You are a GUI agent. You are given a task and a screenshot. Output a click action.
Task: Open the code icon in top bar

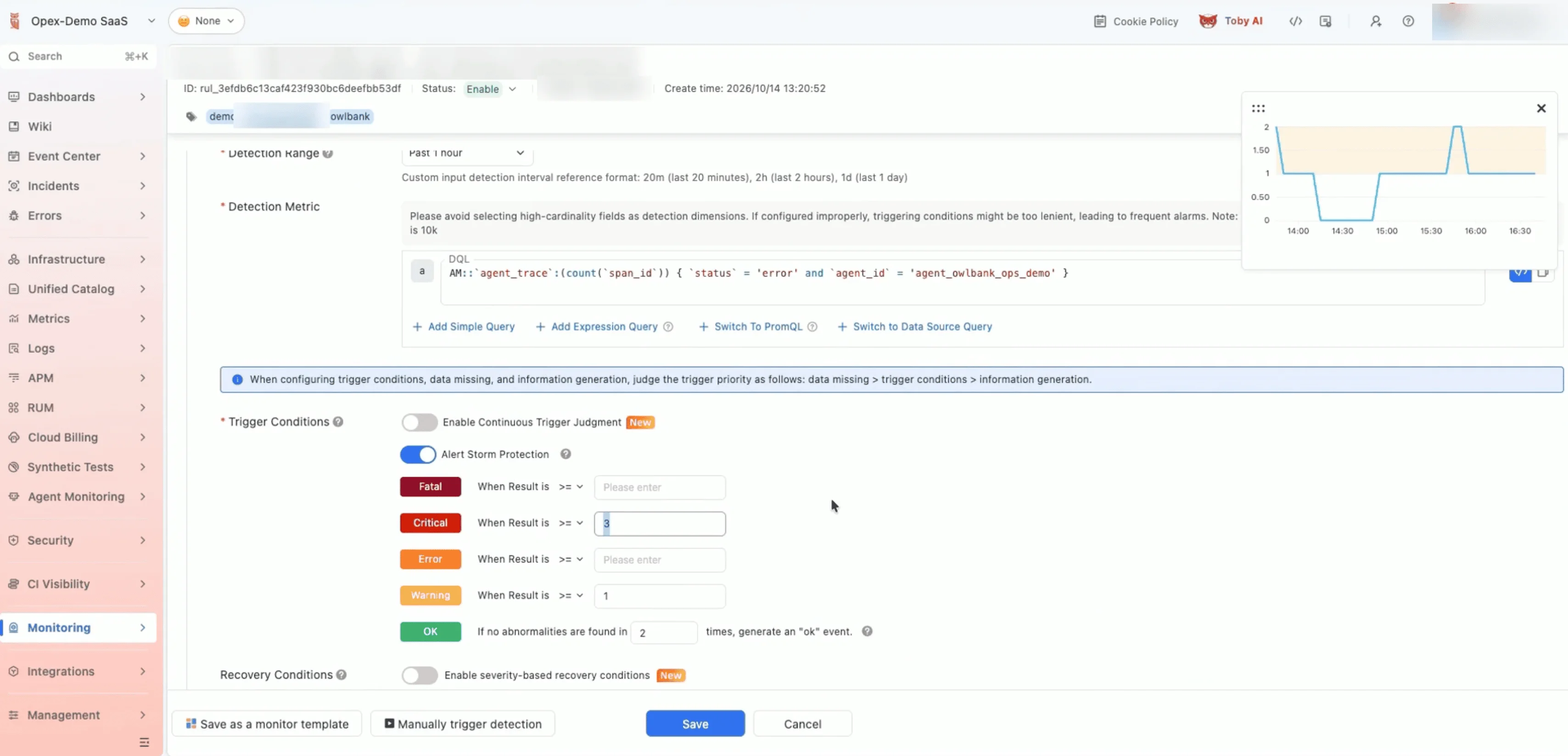click(x=1295, y=21)
